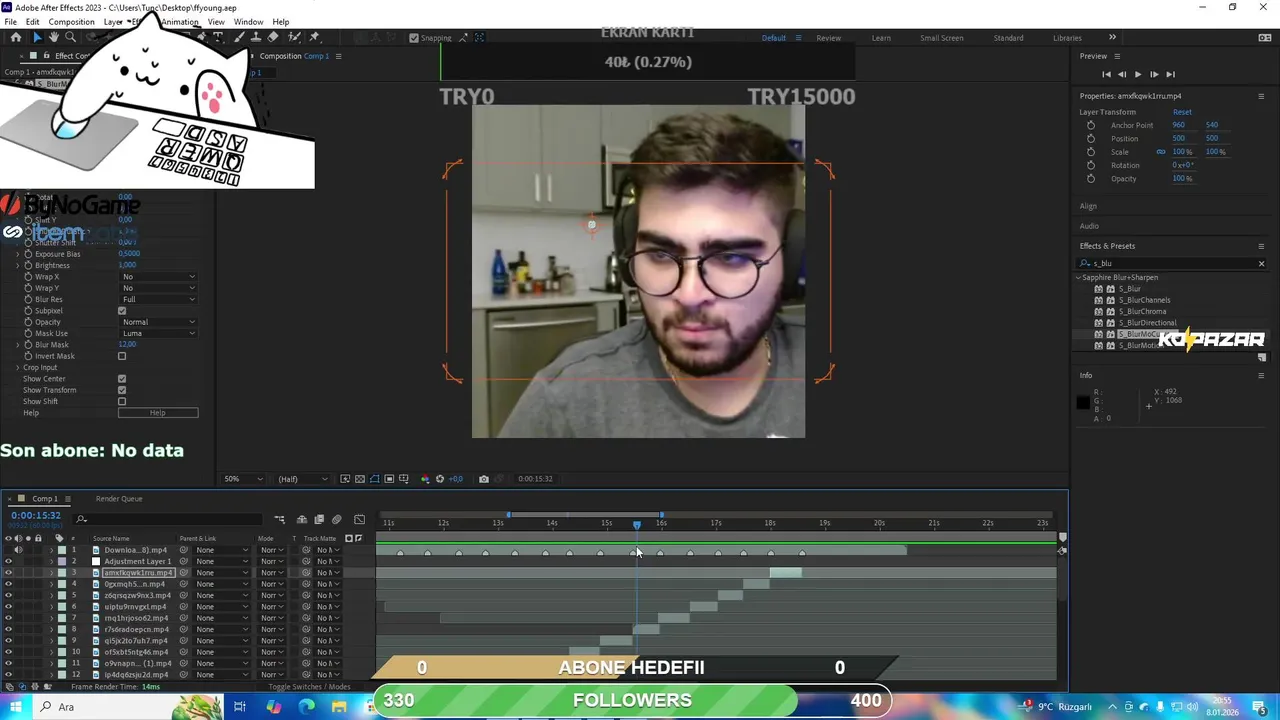The width and height of the screenshot is (1280, 720).
Task: Open the viewer magnification 50% dropdown
Action: 243,479
